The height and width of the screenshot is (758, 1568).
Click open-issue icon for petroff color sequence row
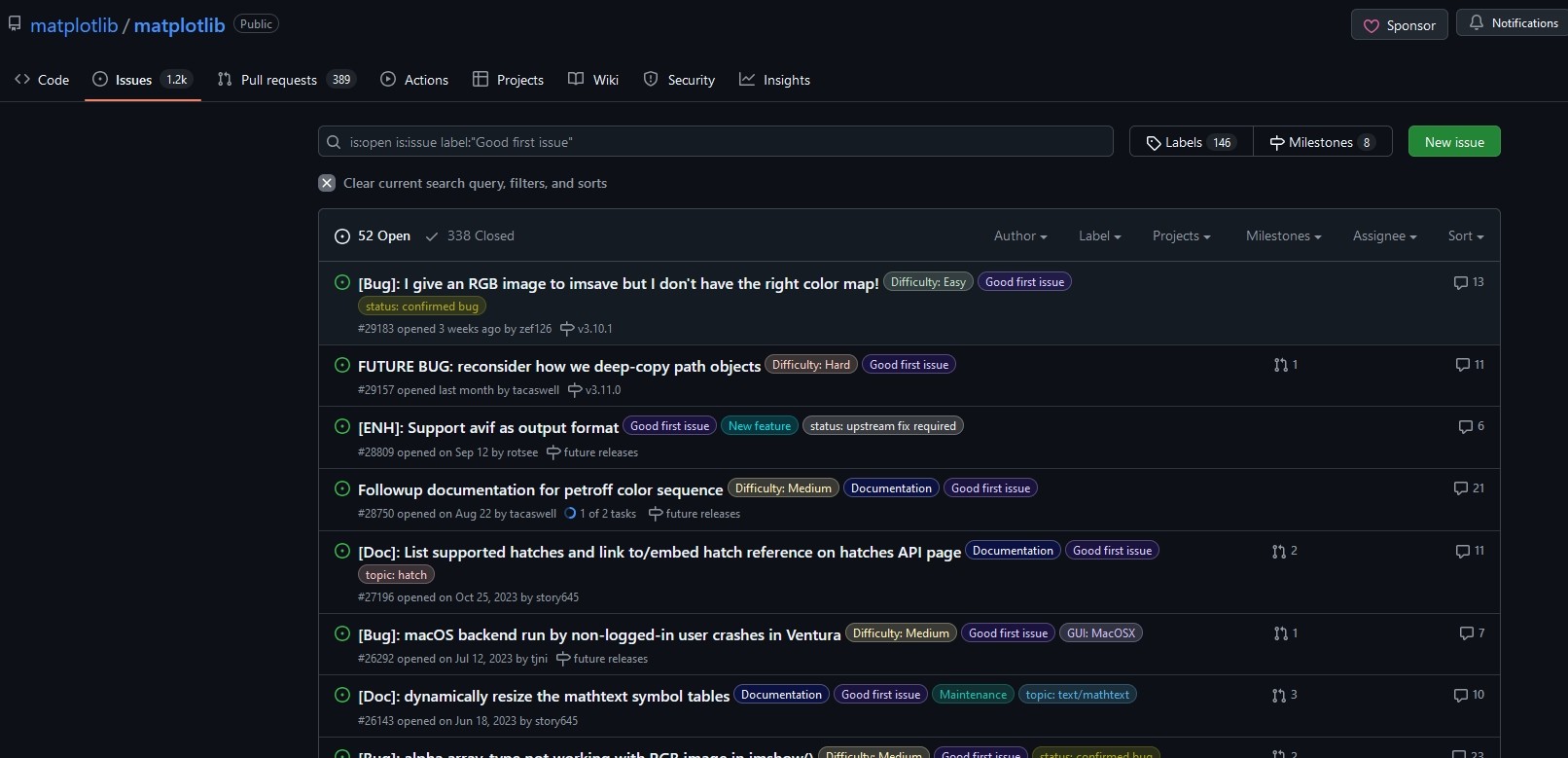[342, 488]
